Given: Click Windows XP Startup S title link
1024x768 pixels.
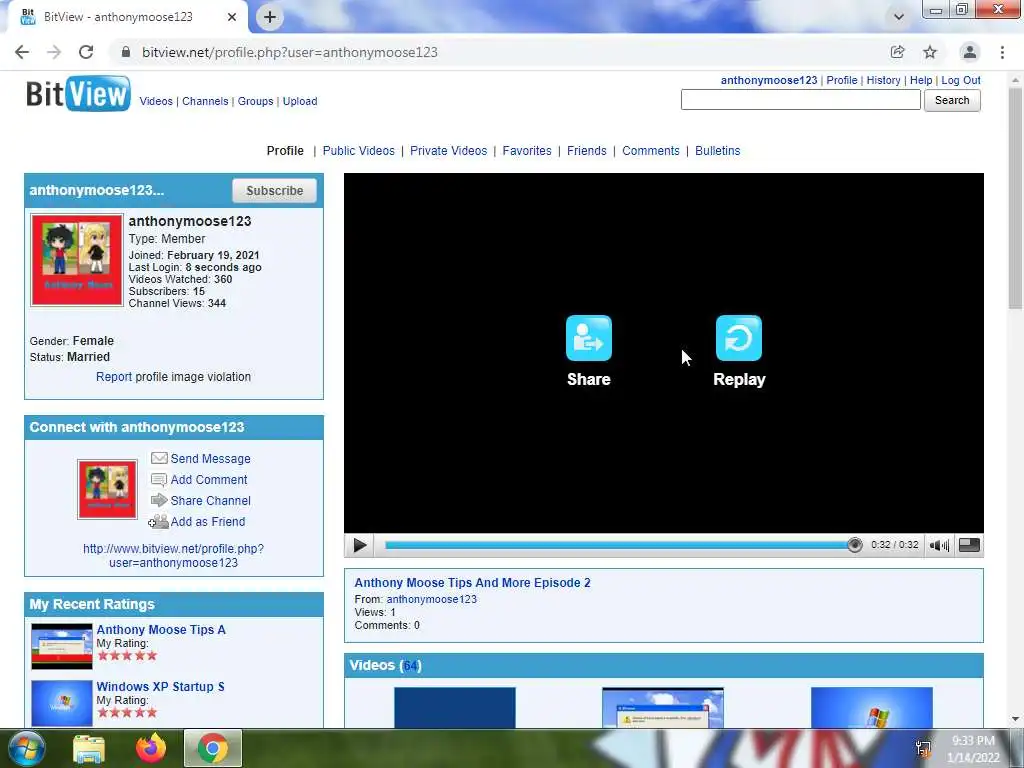Looking at the screenshot, I should click(x=161, y=687).
